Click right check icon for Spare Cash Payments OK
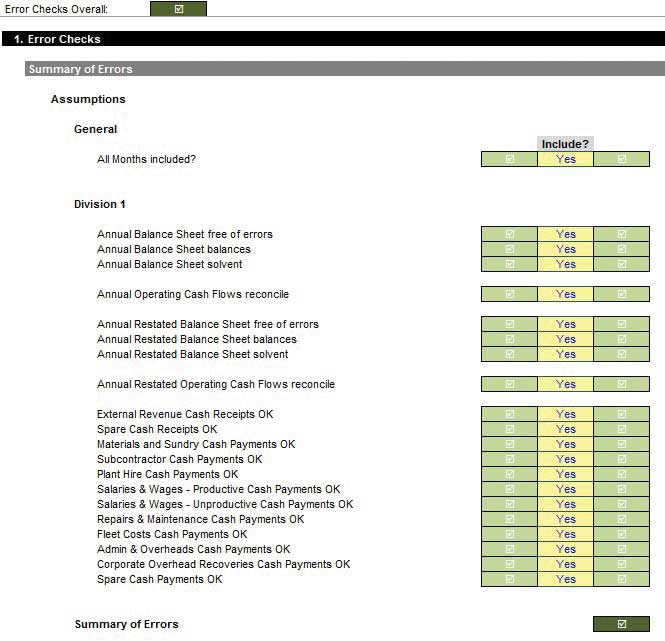The image size is (665, 641). point(621,579)
